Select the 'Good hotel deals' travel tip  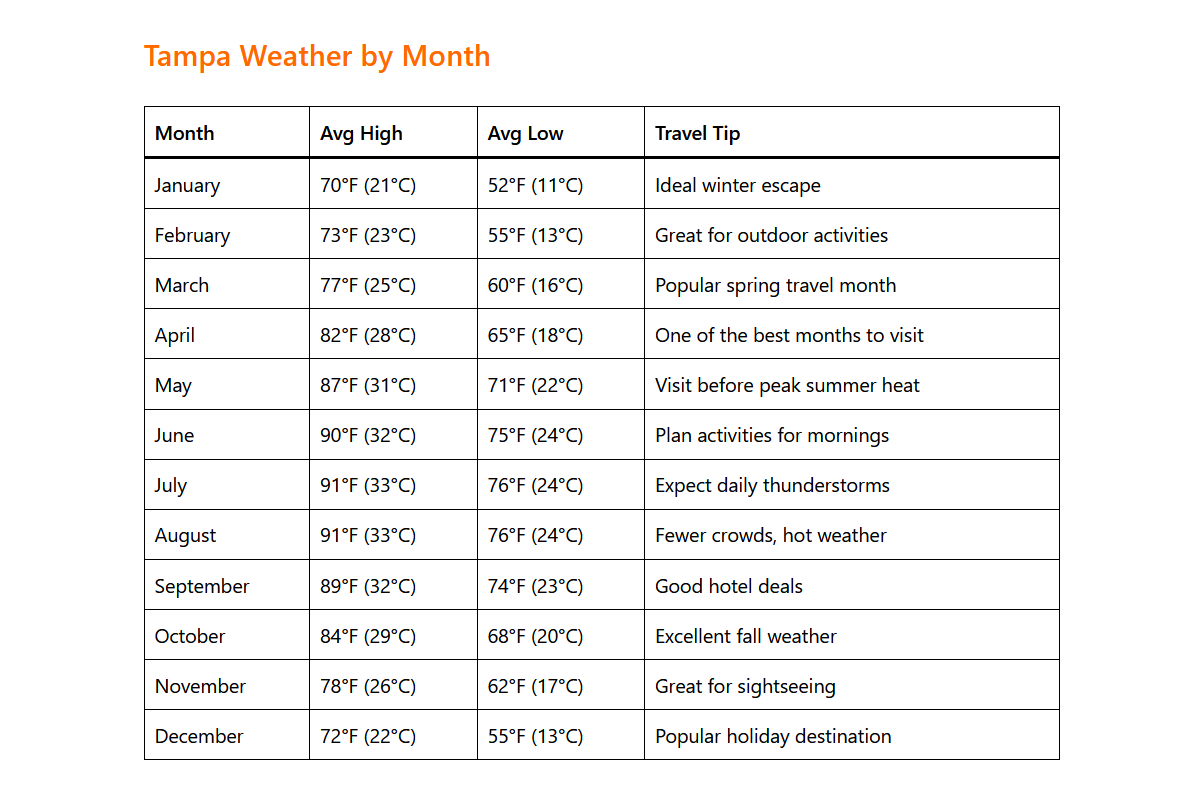[729, 586]
